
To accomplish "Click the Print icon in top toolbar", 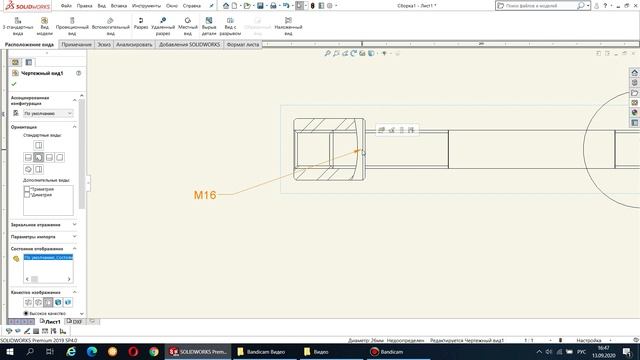I will point(273,6).
